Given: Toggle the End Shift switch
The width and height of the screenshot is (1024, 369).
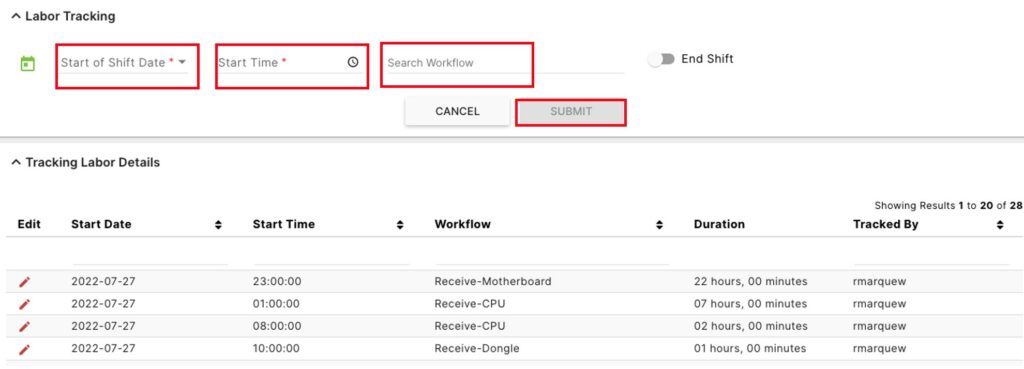Looking at the screenshot, I should click(x=661, y=59).
